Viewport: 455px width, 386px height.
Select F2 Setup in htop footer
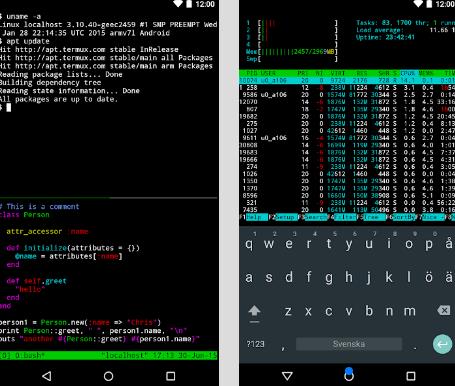(283, 217)
